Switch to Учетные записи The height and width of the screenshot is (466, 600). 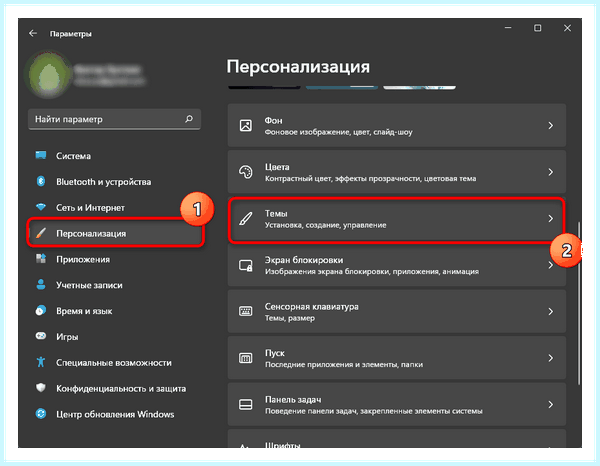pos(114,285)
